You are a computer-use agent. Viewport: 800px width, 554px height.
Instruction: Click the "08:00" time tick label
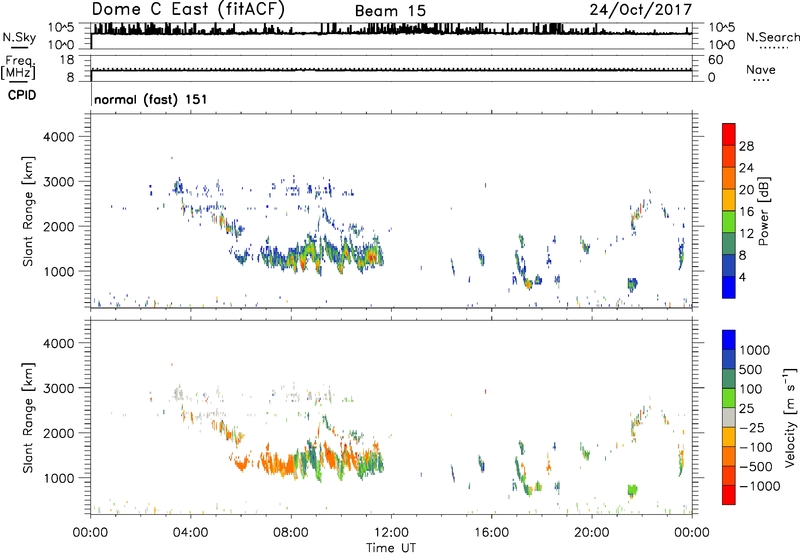pos(291,533)
